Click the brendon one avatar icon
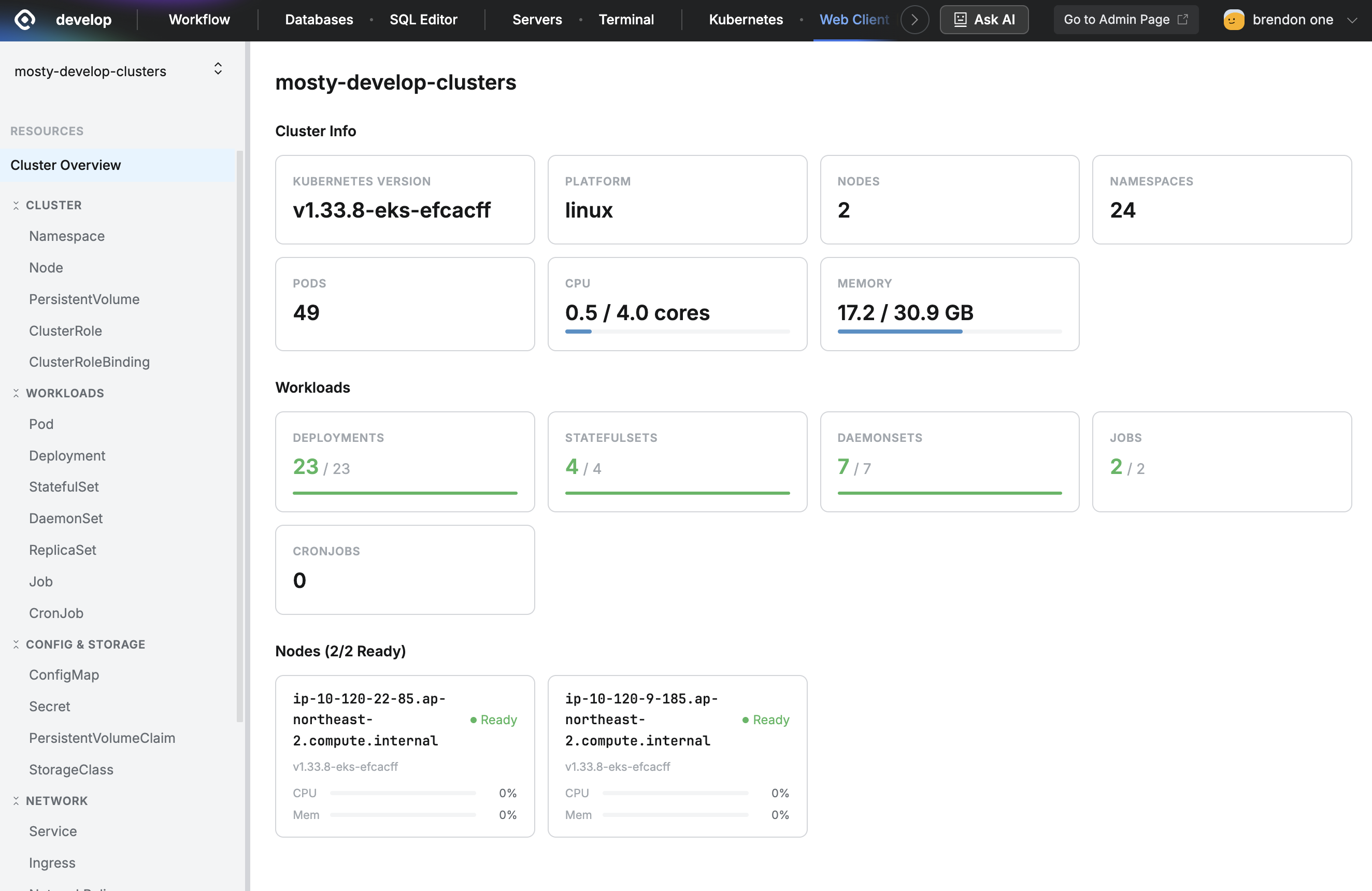 click(x=1234, y=20)
